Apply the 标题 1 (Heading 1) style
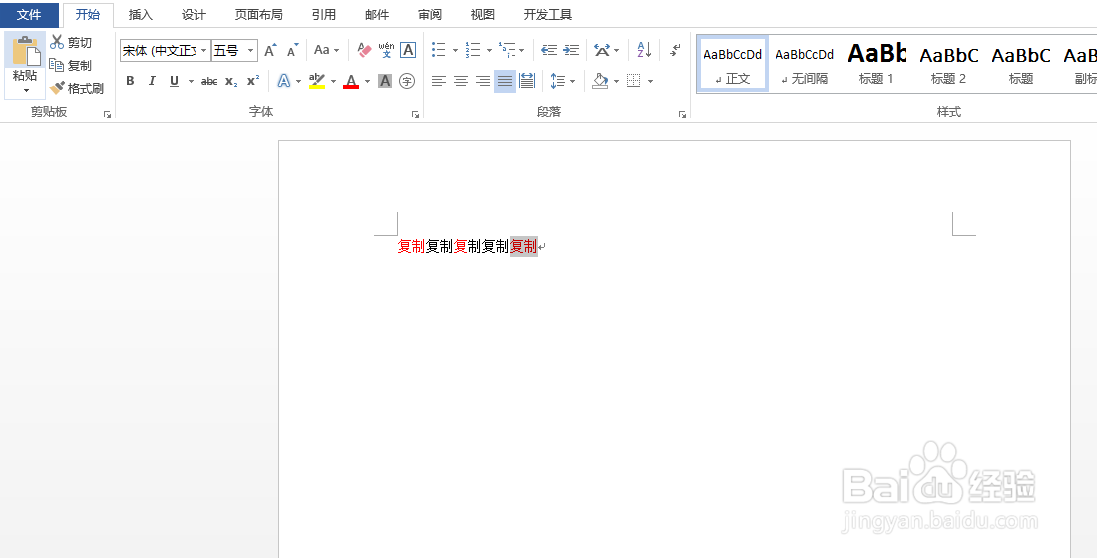The width and height of the screenshot is (1097, 558). (877, 64)
